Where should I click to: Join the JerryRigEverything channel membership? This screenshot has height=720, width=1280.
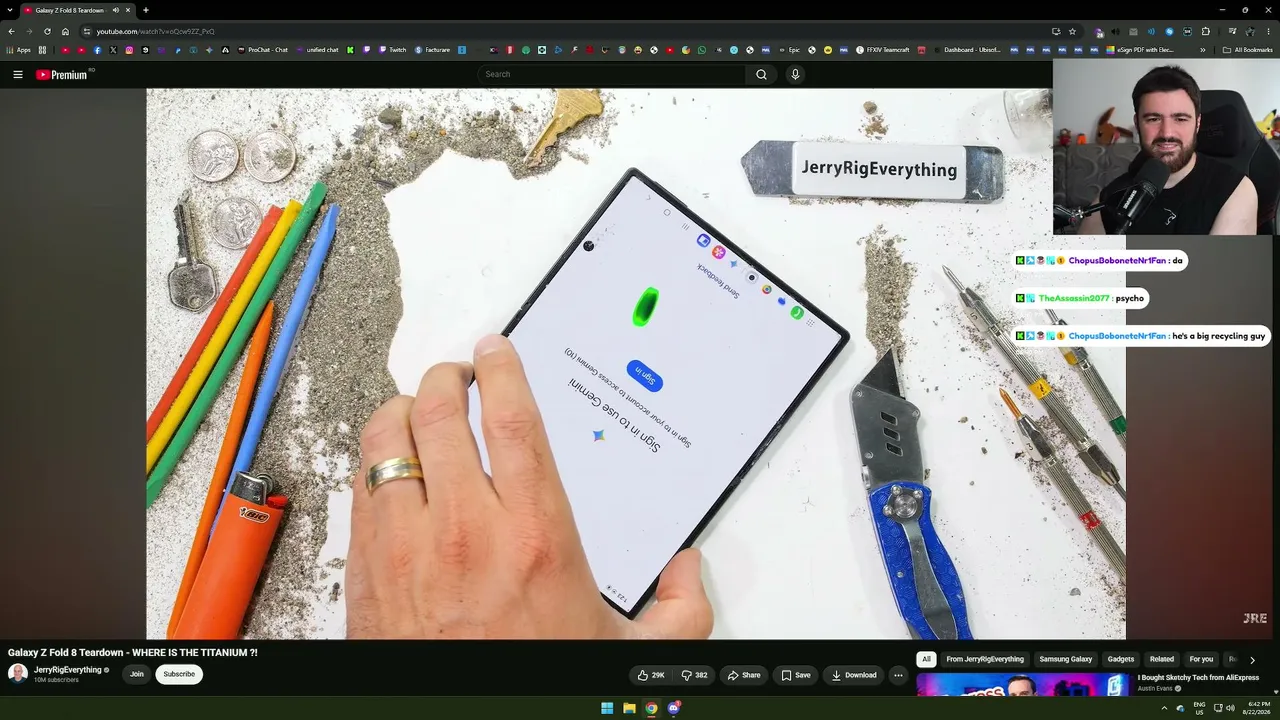click(x=136, y=674)
